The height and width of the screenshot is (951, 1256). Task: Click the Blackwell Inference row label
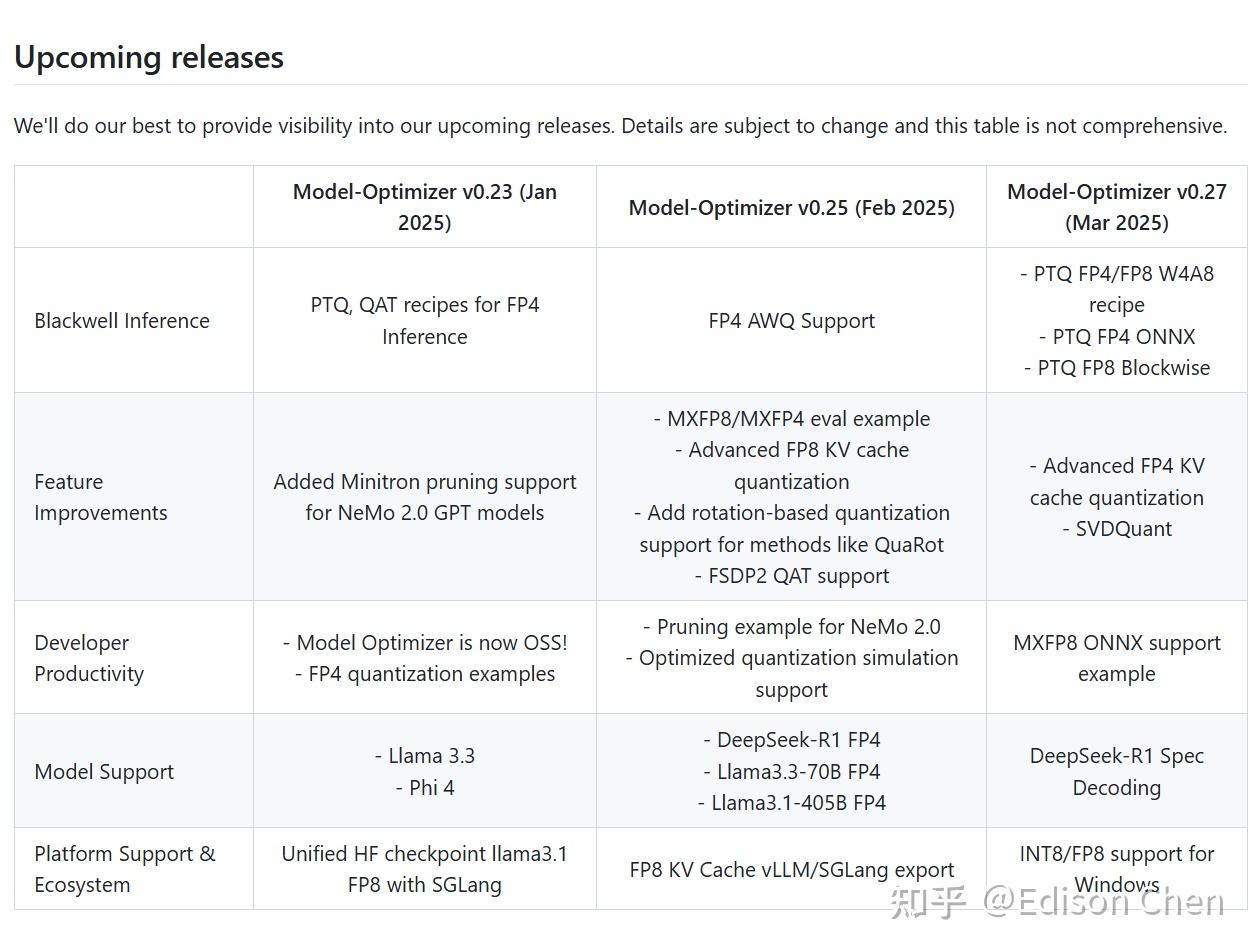click(x=122, y=321)
